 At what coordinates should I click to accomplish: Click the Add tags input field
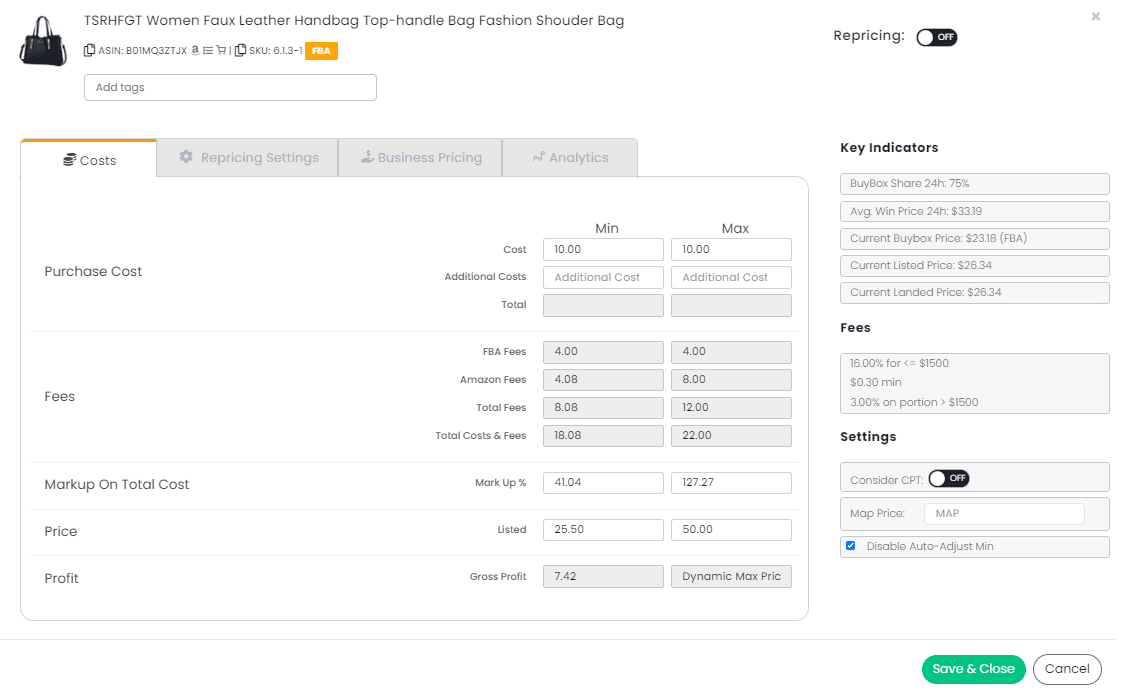click(x=231, y=88)
